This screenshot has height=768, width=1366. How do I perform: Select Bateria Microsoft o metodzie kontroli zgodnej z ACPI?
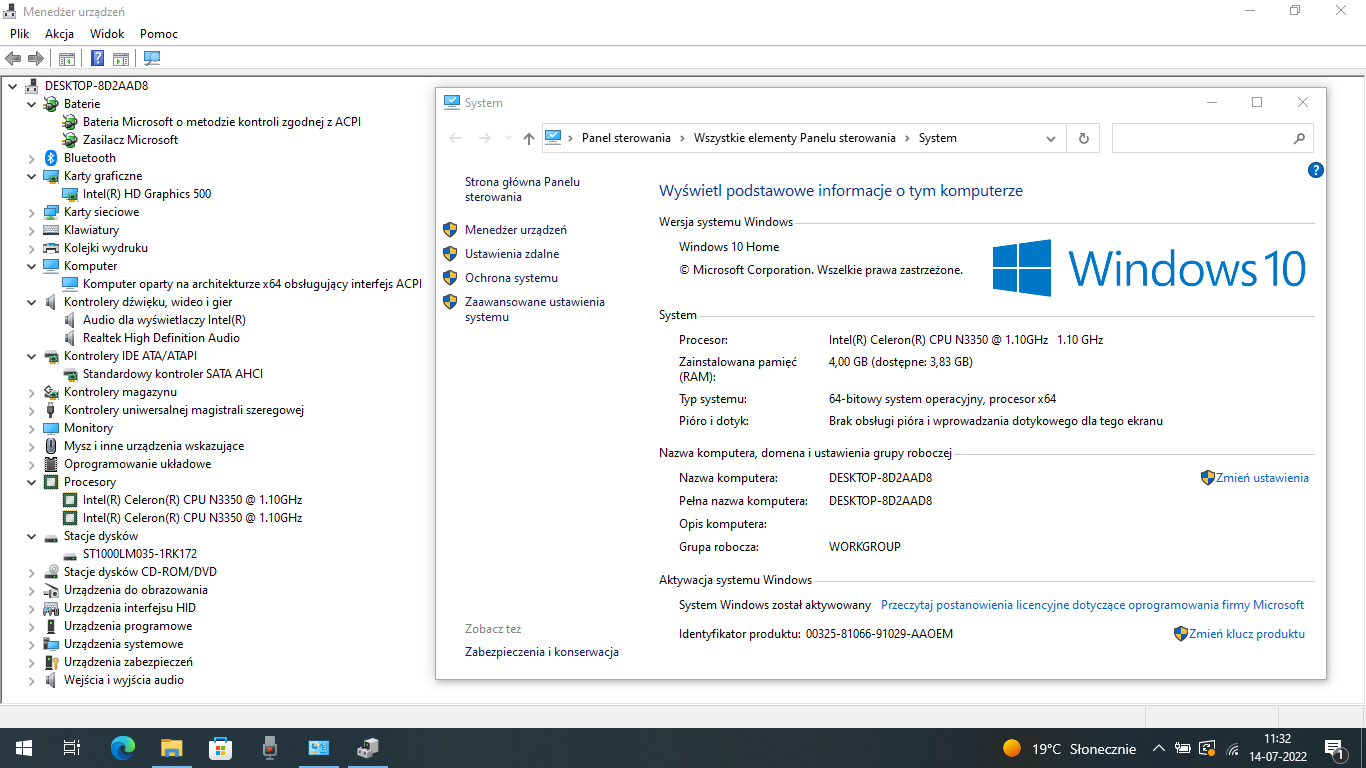[x=222, y=122]
